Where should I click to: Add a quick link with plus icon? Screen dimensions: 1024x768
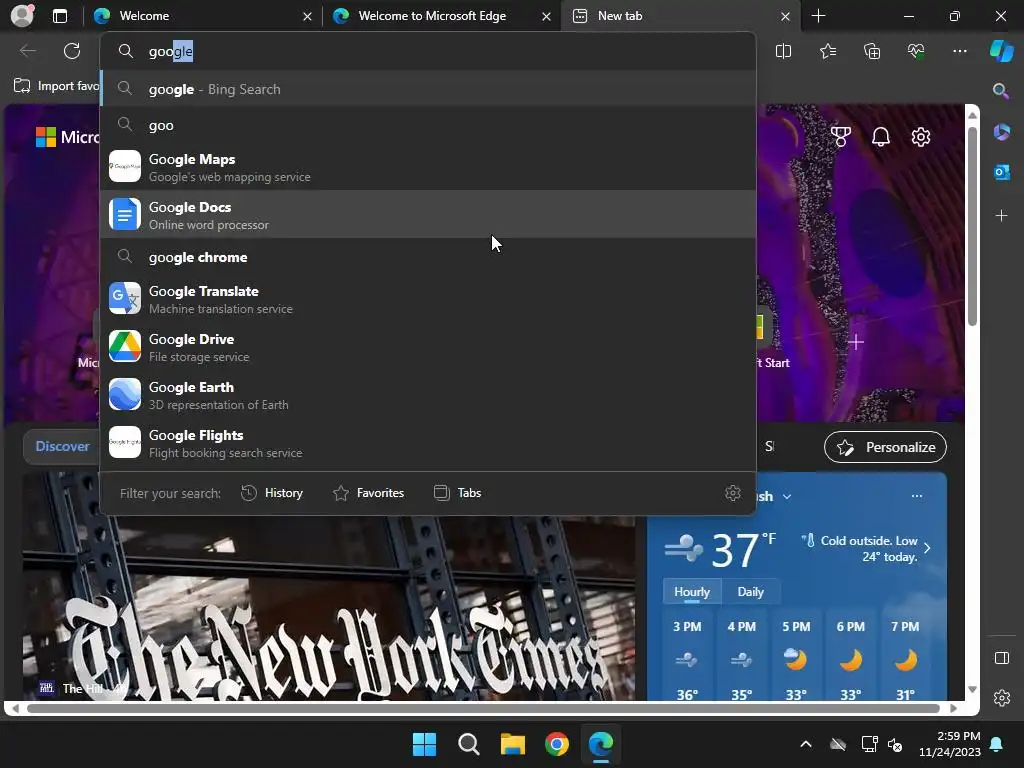click(856, 342)
